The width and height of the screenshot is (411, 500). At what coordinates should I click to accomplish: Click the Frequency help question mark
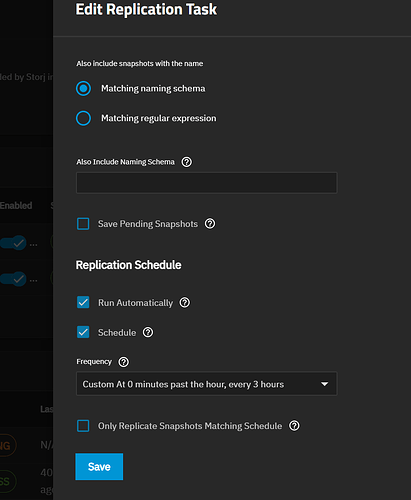pyautogui.click(x=124, y=362)
